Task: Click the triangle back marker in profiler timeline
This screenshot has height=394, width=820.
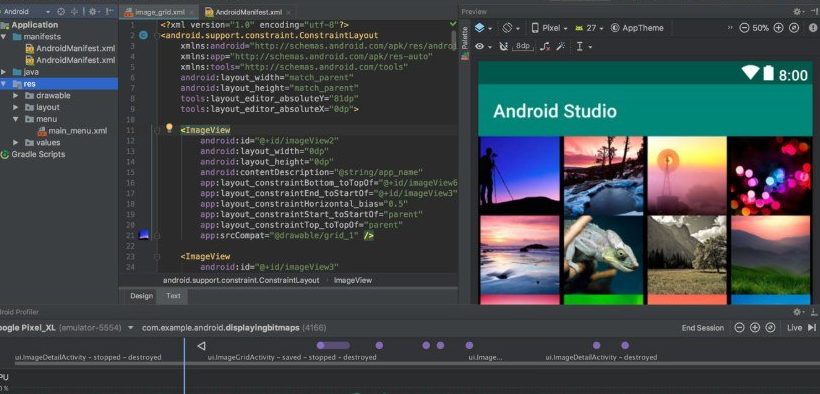Action: click(201, 346)
